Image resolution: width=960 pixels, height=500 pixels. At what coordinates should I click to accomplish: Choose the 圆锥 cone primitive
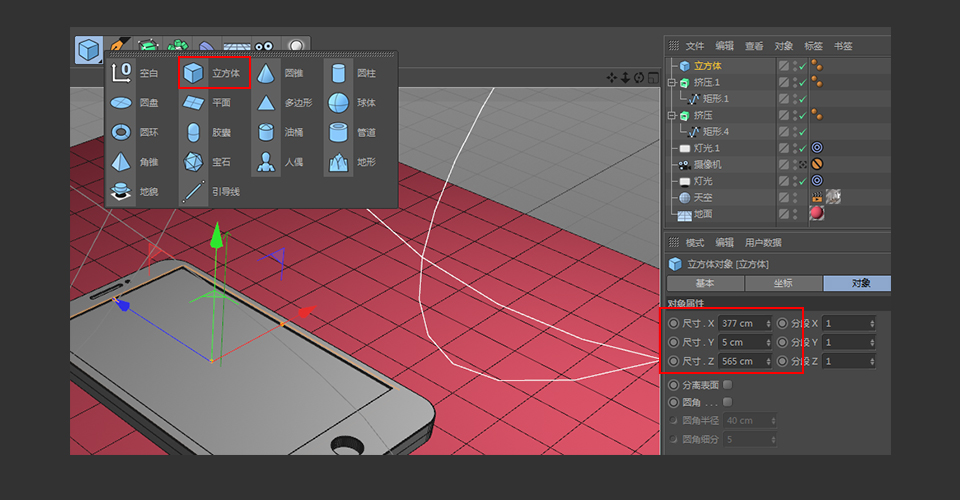pos(266,73)
